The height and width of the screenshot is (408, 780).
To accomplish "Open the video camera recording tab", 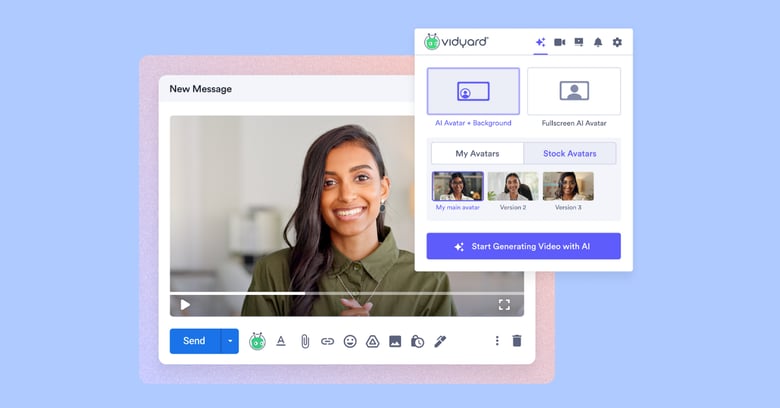I will pos(560,42).
